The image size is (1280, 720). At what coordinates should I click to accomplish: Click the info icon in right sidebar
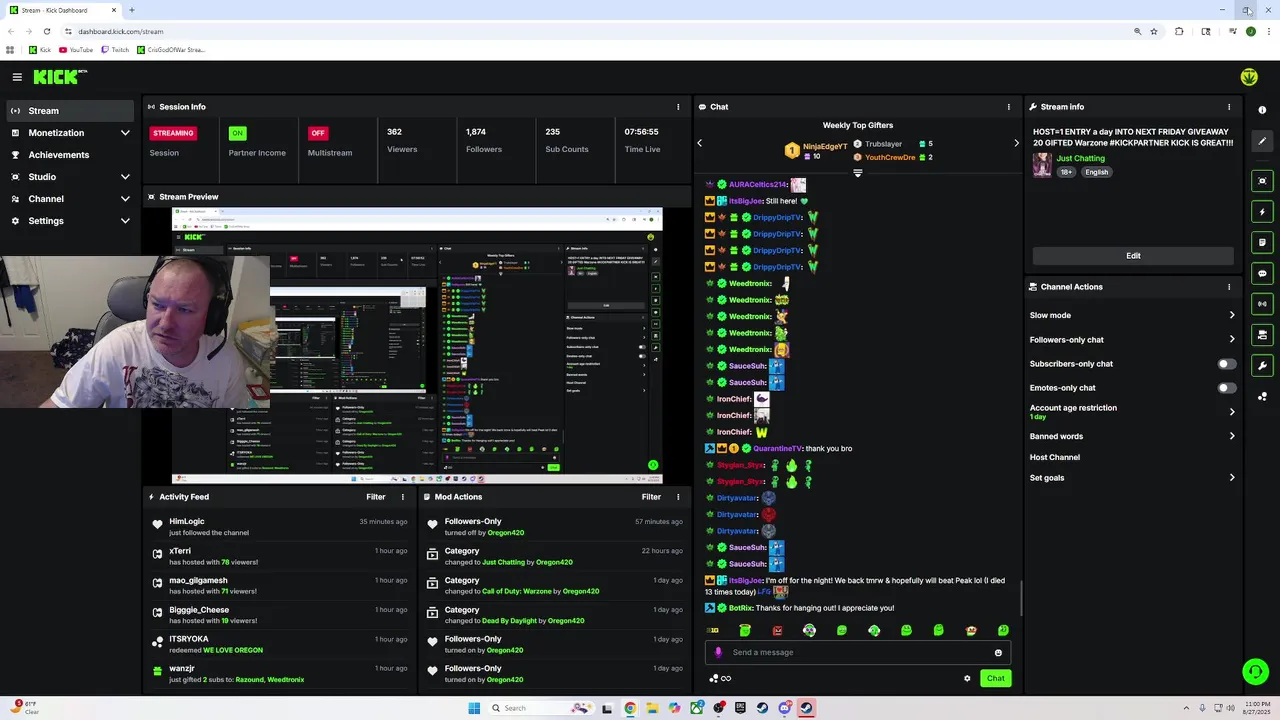[x=1262, y=110]
